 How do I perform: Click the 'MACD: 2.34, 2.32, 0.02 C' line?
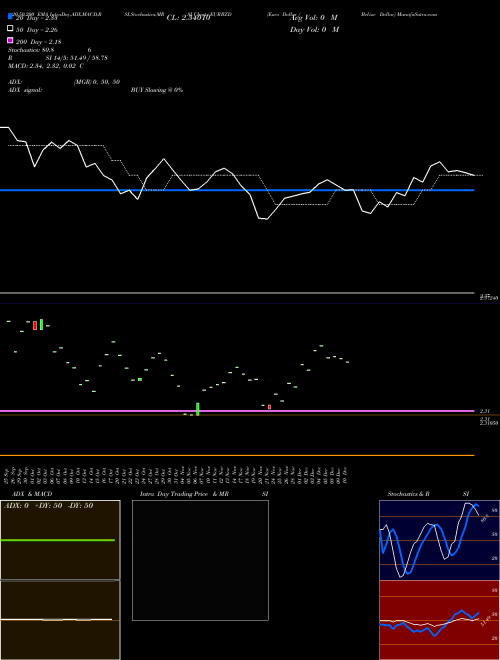[x=45, y=66]
